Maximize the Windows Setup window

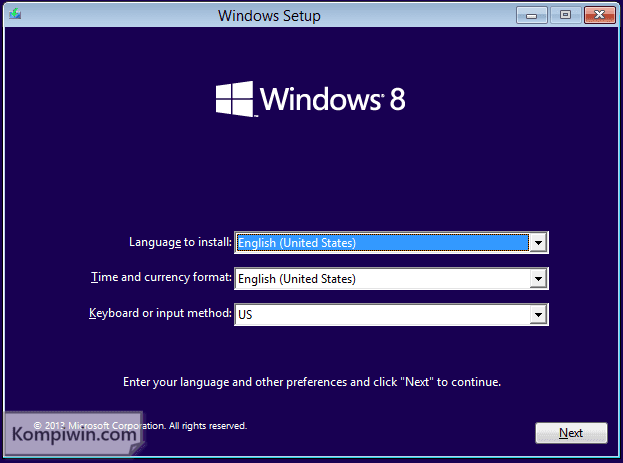click(x=565, y=15)
